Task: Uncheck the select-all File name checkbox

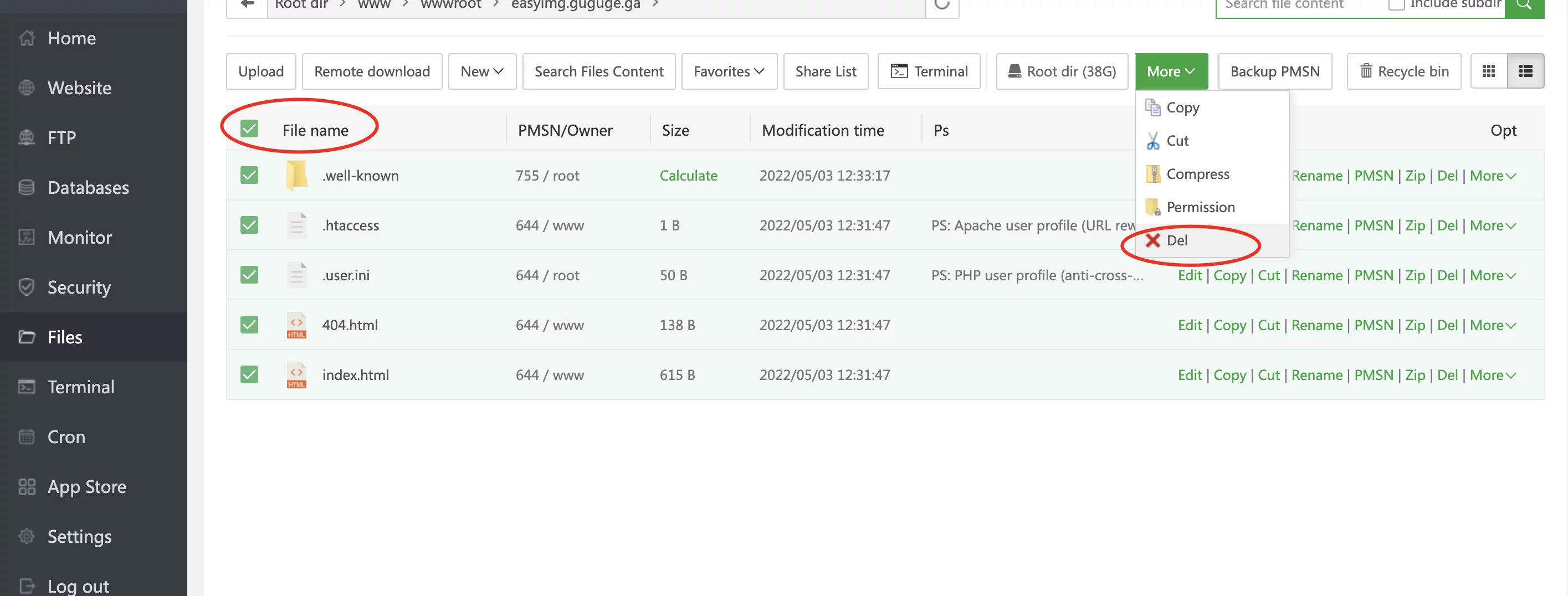Action: [249, 129]
